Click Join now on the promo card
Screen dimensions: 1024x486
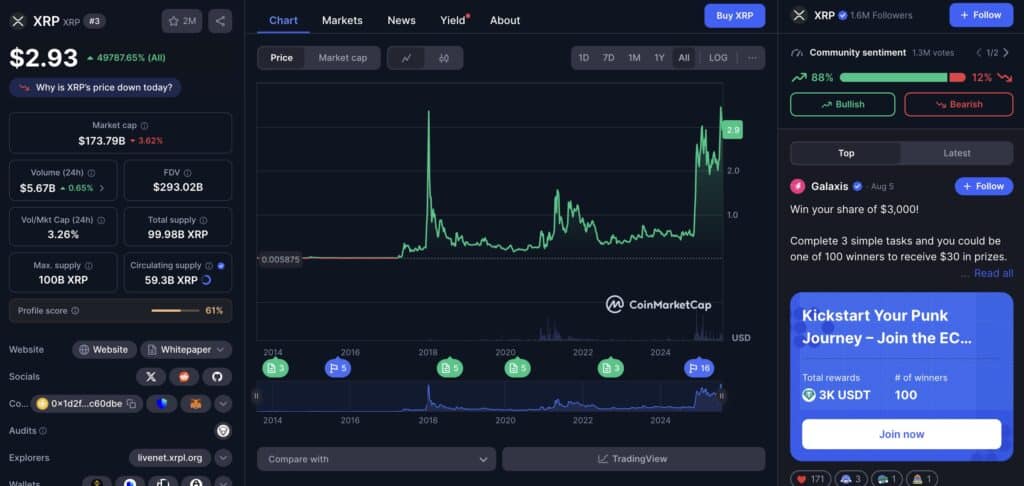click(901, 434)
